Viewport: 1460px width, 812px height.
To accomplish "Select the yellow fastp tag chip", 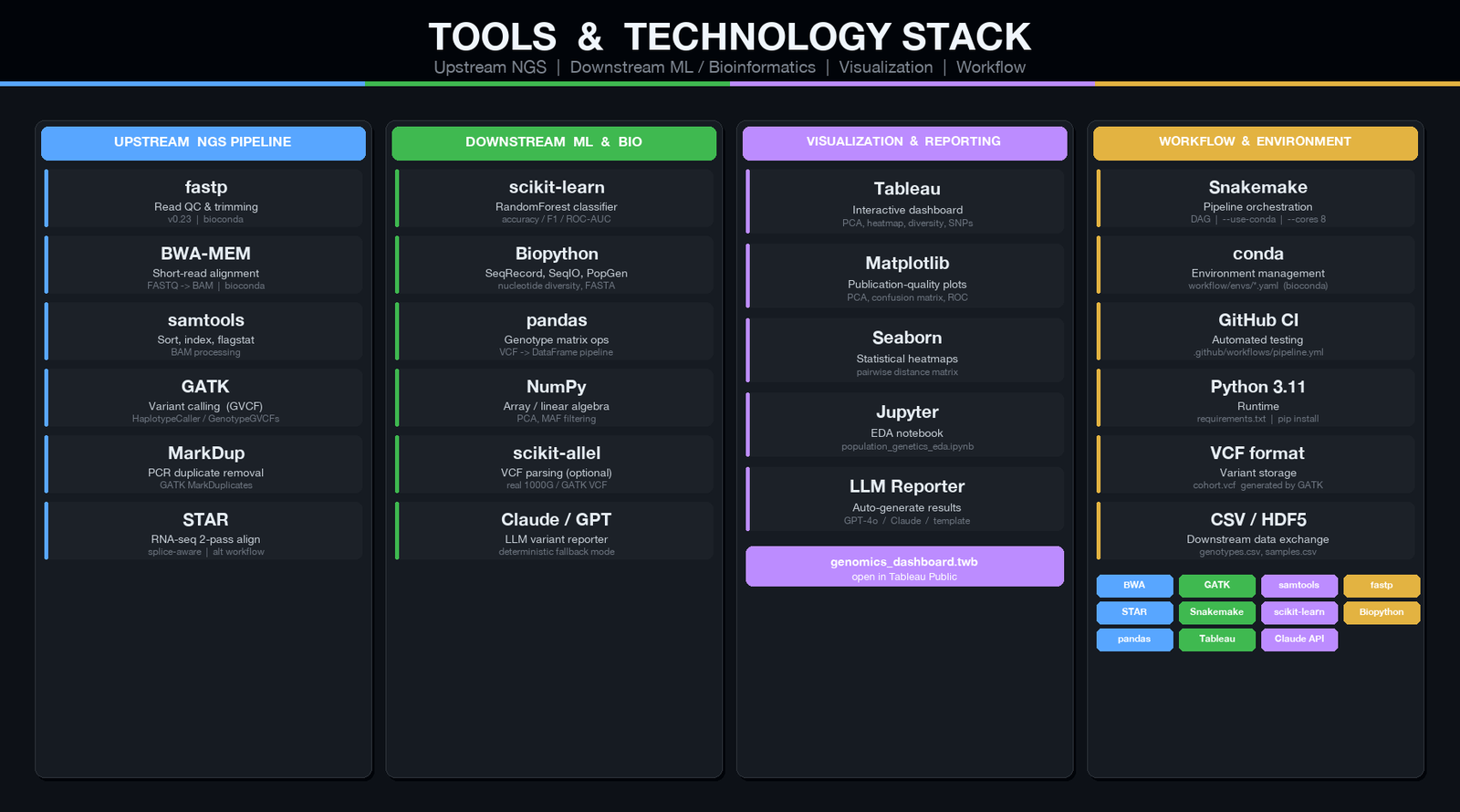I will pos(1382,586).
